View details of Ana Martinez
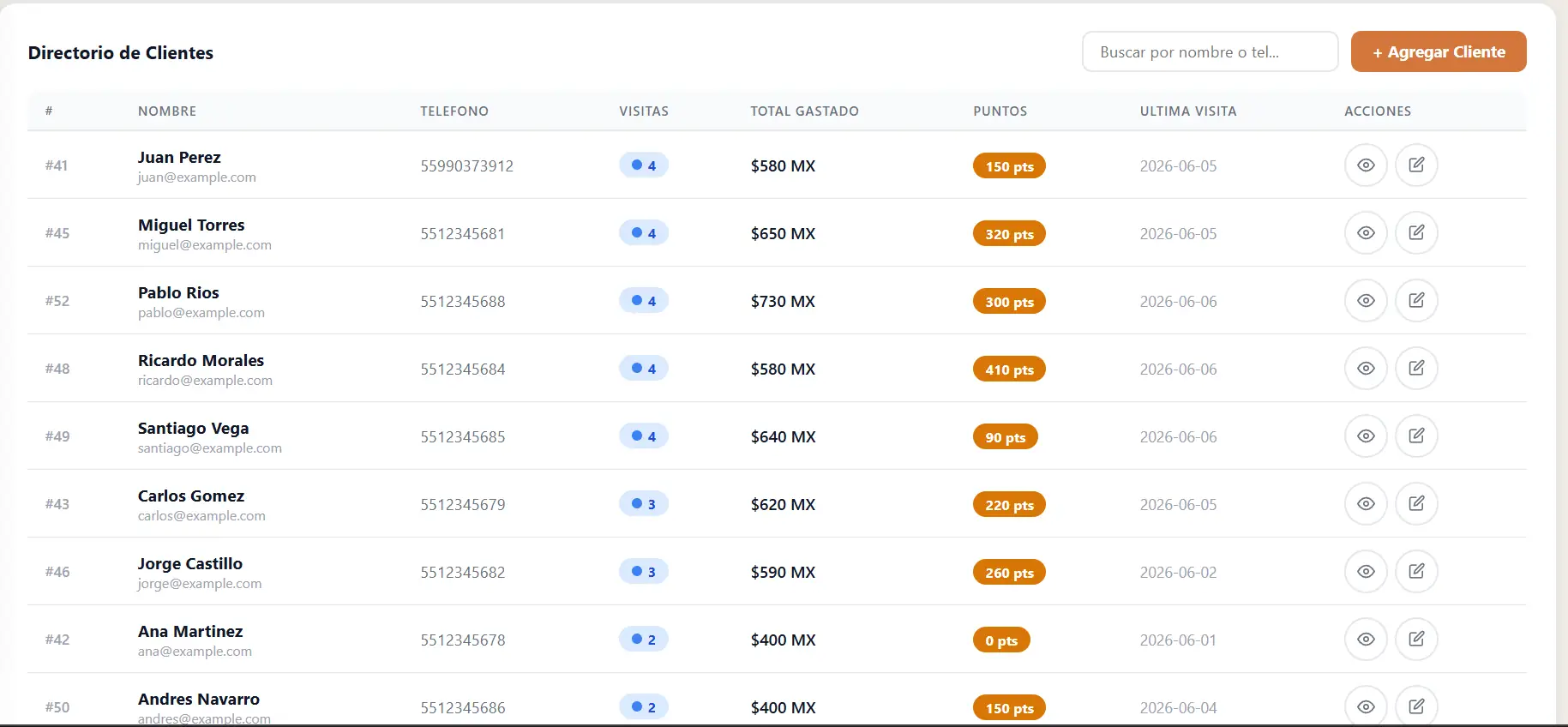 click(1366, 639)
